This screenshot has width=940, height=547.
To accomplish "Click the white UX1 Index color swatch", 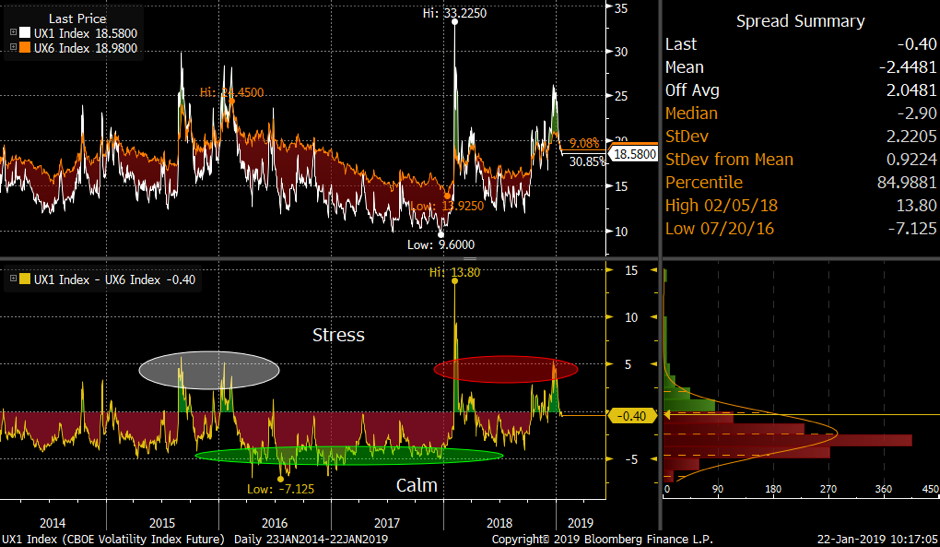I will (25, 33).
